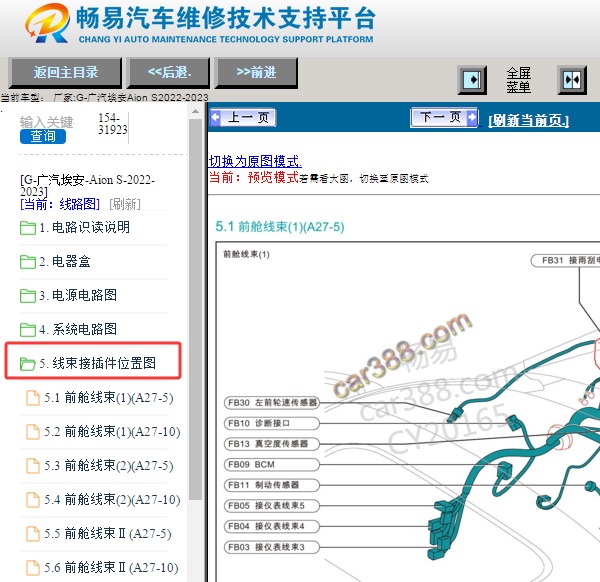Go to next page with 下一页
Image resolution: width=600 pixels, height=582 pixels.
[444, 117]
